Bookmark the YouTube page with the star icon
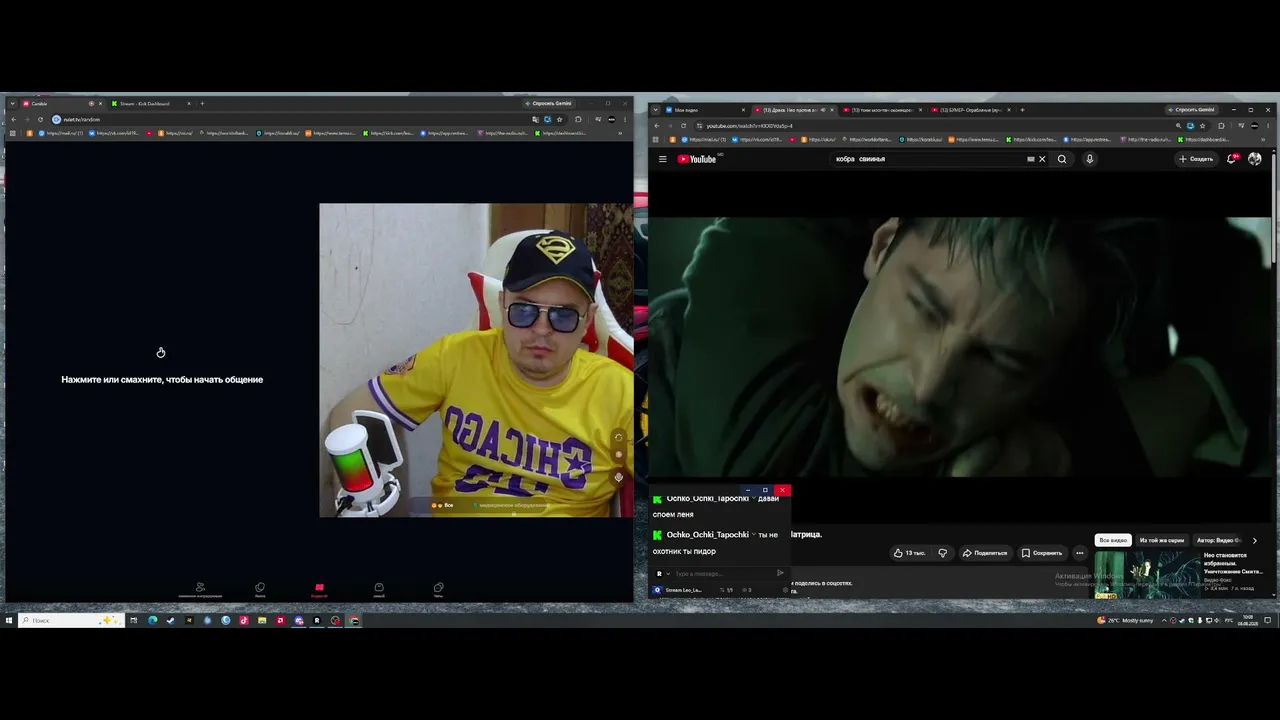This screenshot has height=720, width=1280. coord(1203,126)
